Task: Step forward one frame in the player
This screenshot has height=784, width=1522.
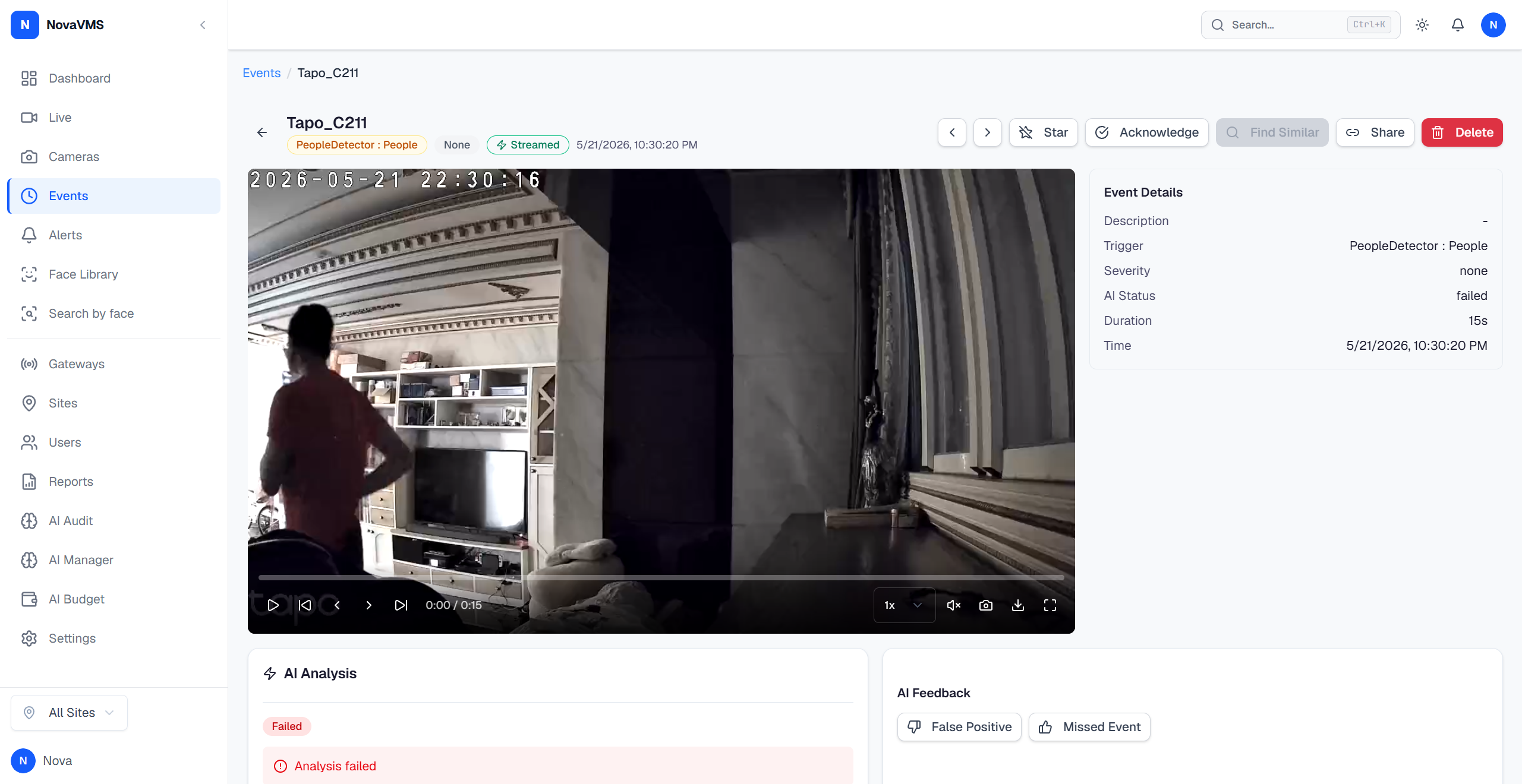Action: pos(369,605)
